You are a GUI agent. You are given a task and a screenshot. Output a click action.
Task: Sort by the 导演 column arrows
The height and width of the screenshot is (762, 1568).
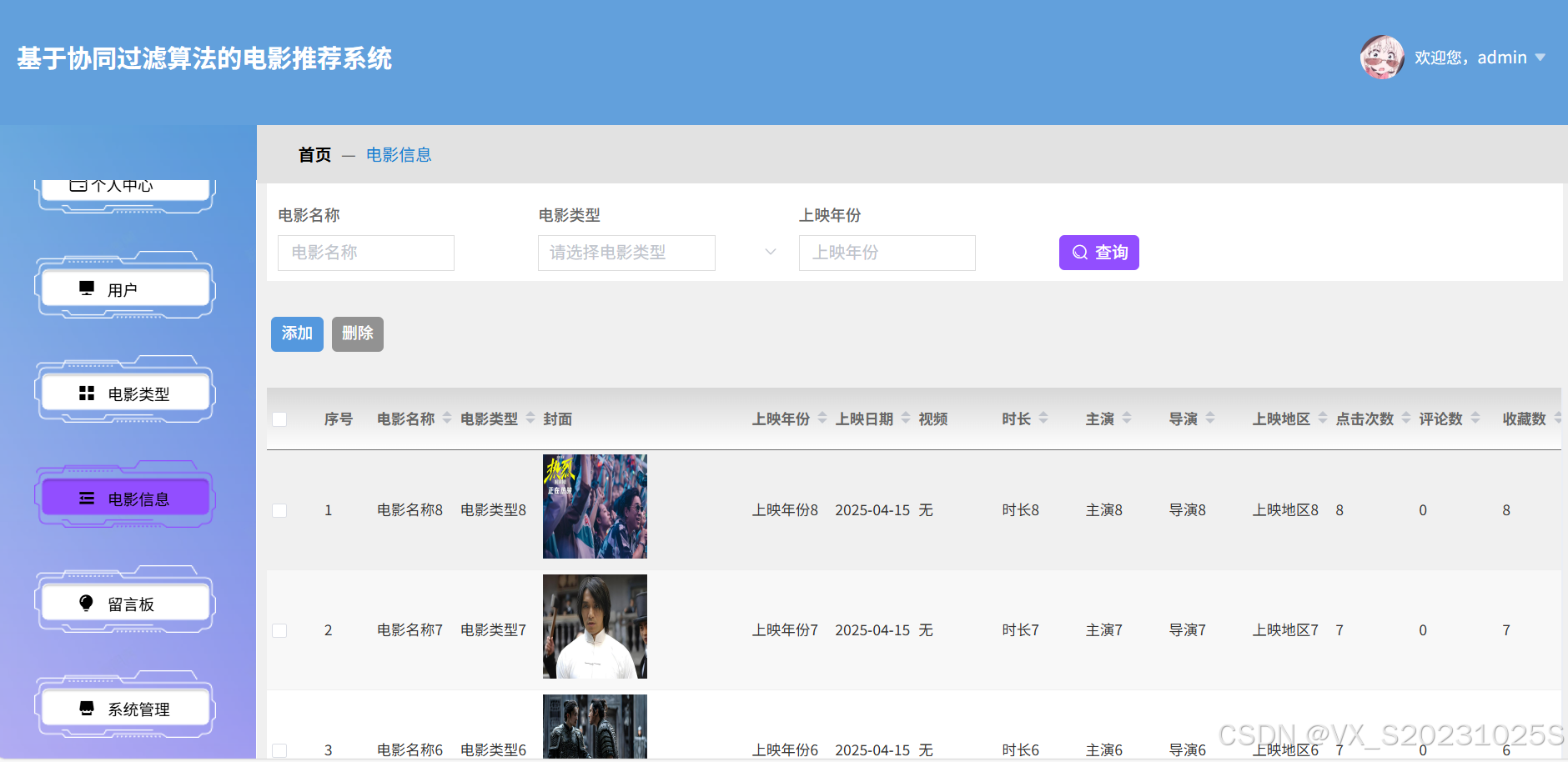point(1210,418)
